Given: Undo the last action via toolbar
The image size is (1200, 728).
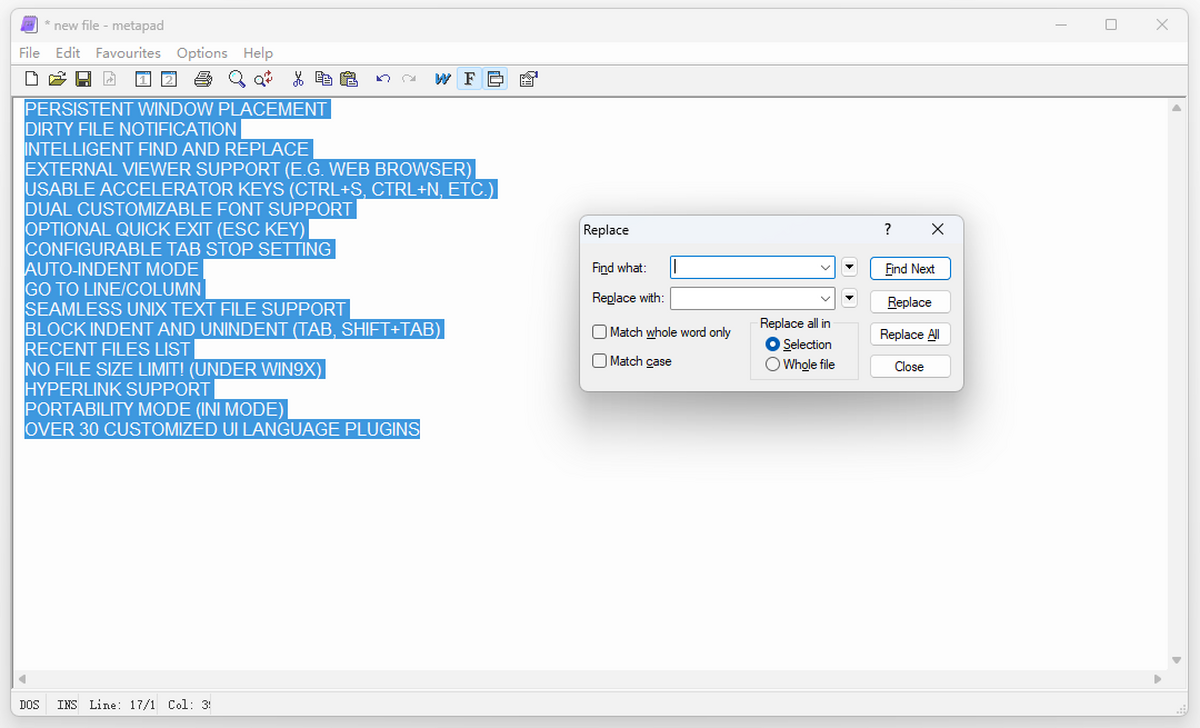Looking at the screenshot, I should [x=383, y=79].
